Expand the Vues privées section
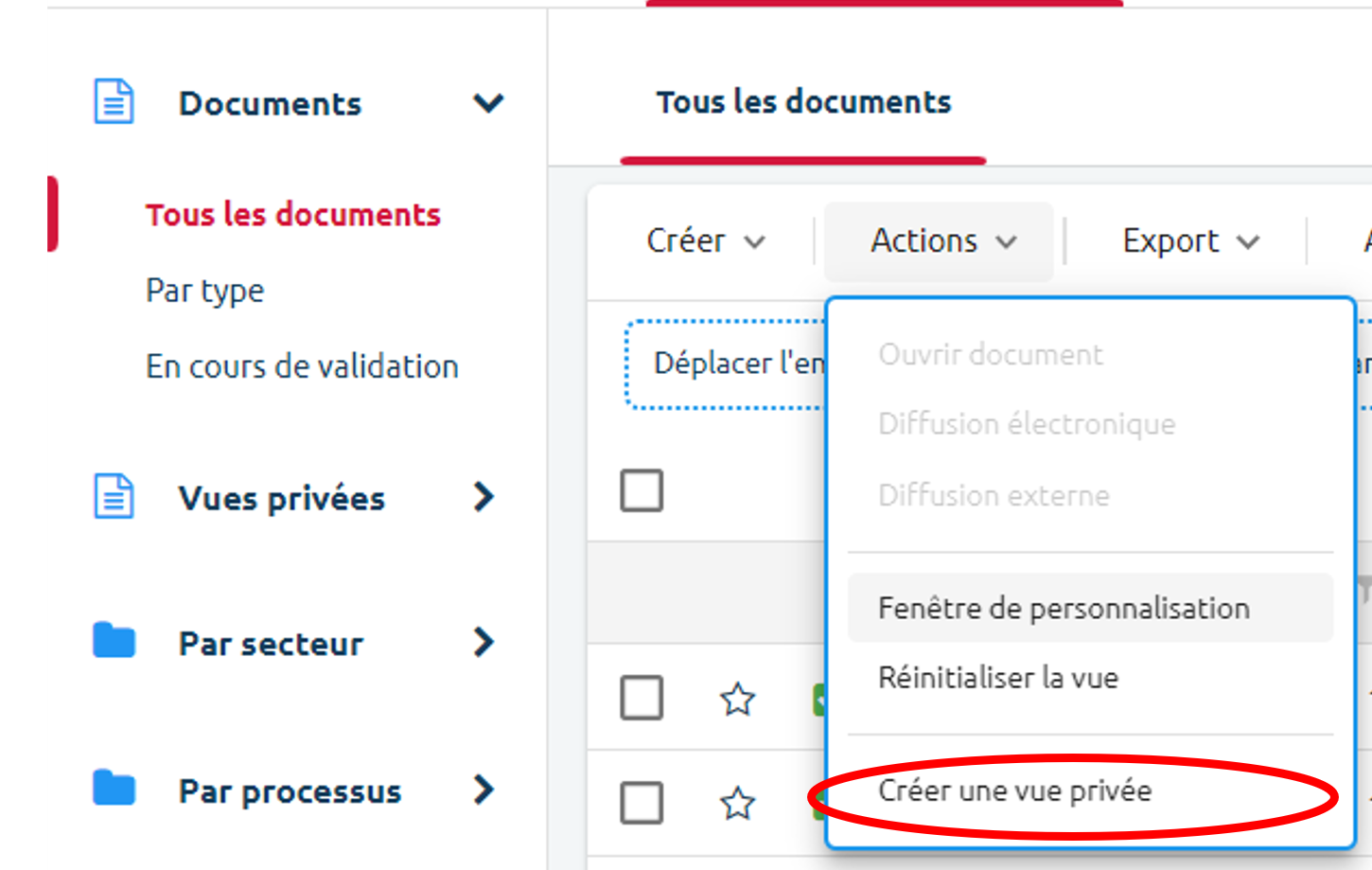The height and width of the screenshot is (870, 1372). 484,497
